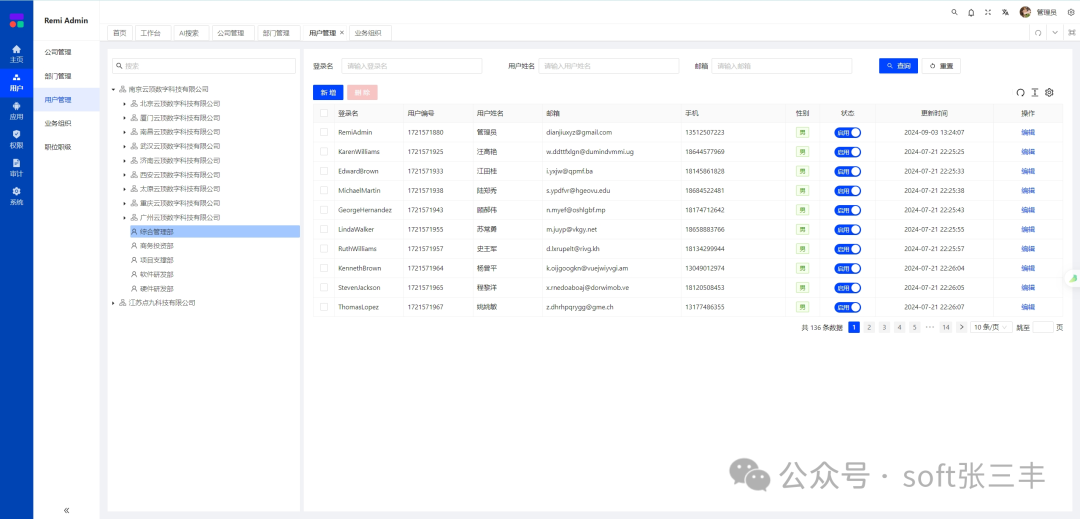Tick the select-all checkbox in table header

click(323, 113)
